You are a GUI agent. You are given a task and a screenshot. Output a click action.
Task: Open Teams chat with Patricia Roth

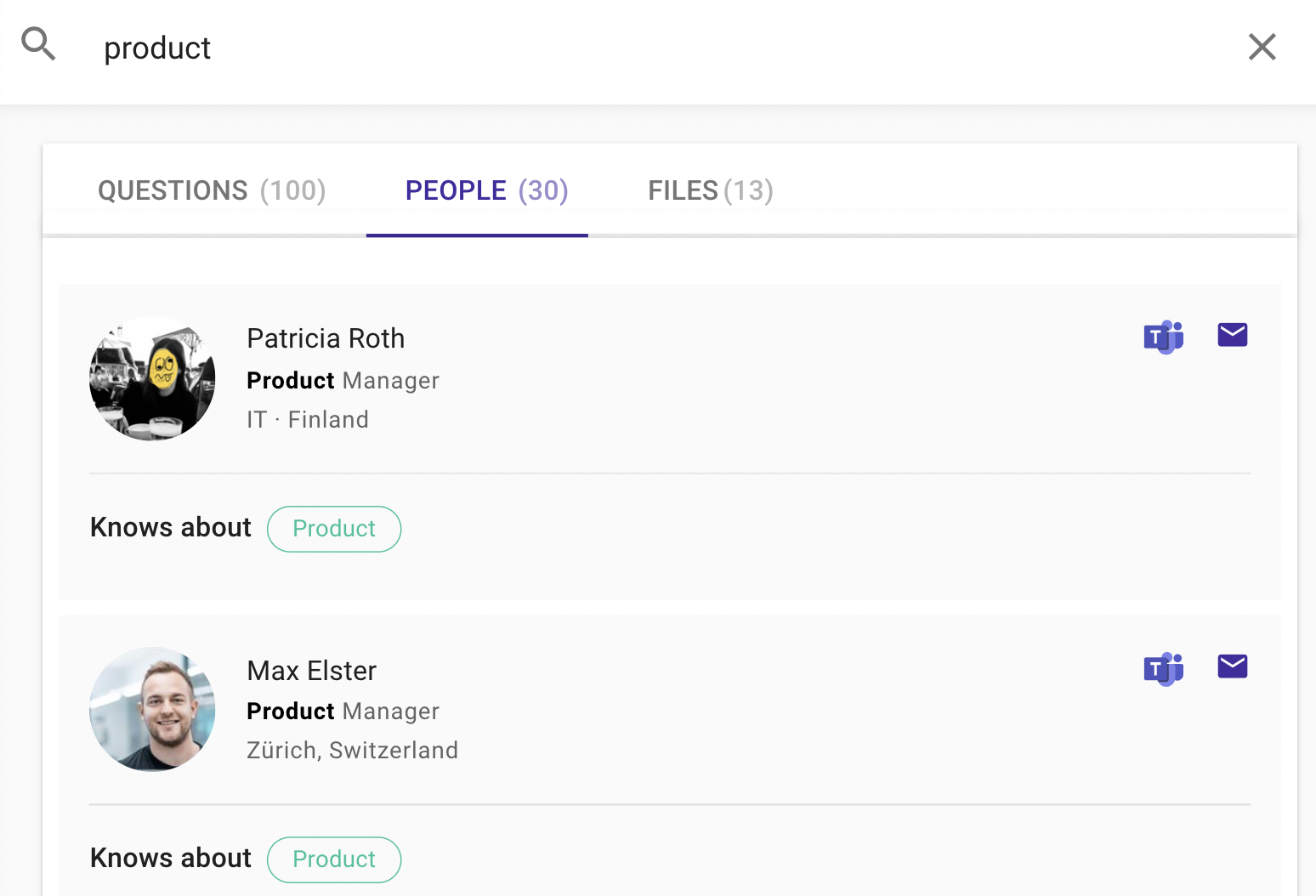pyautogui.click(x=1163, y=337)
